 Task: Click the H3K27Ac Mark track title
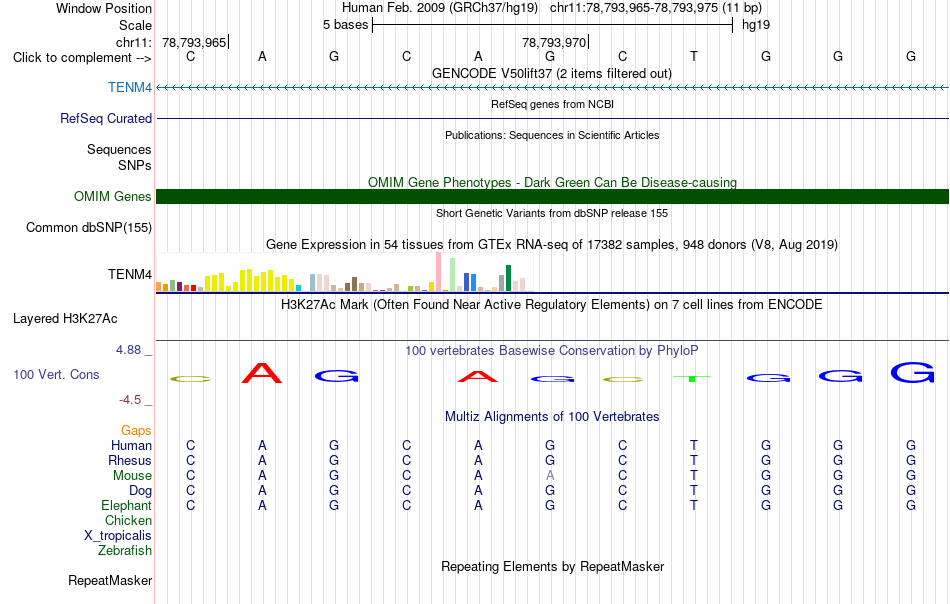click(x=552, y=304)
